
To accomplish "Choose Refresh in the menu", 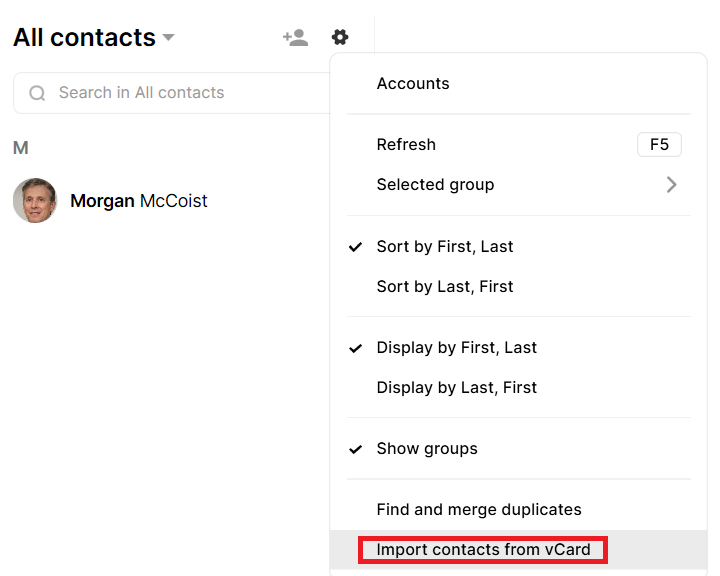I will 519,145.
